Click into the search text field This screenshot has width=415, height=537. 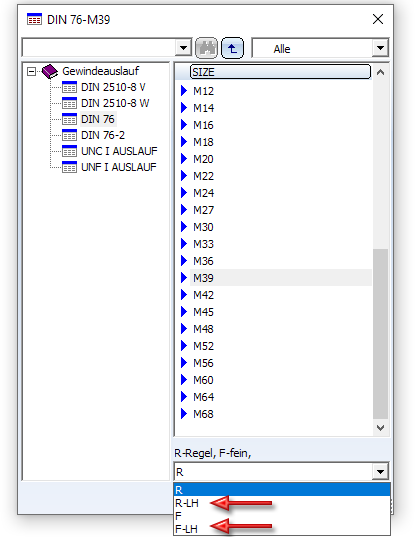99,48
